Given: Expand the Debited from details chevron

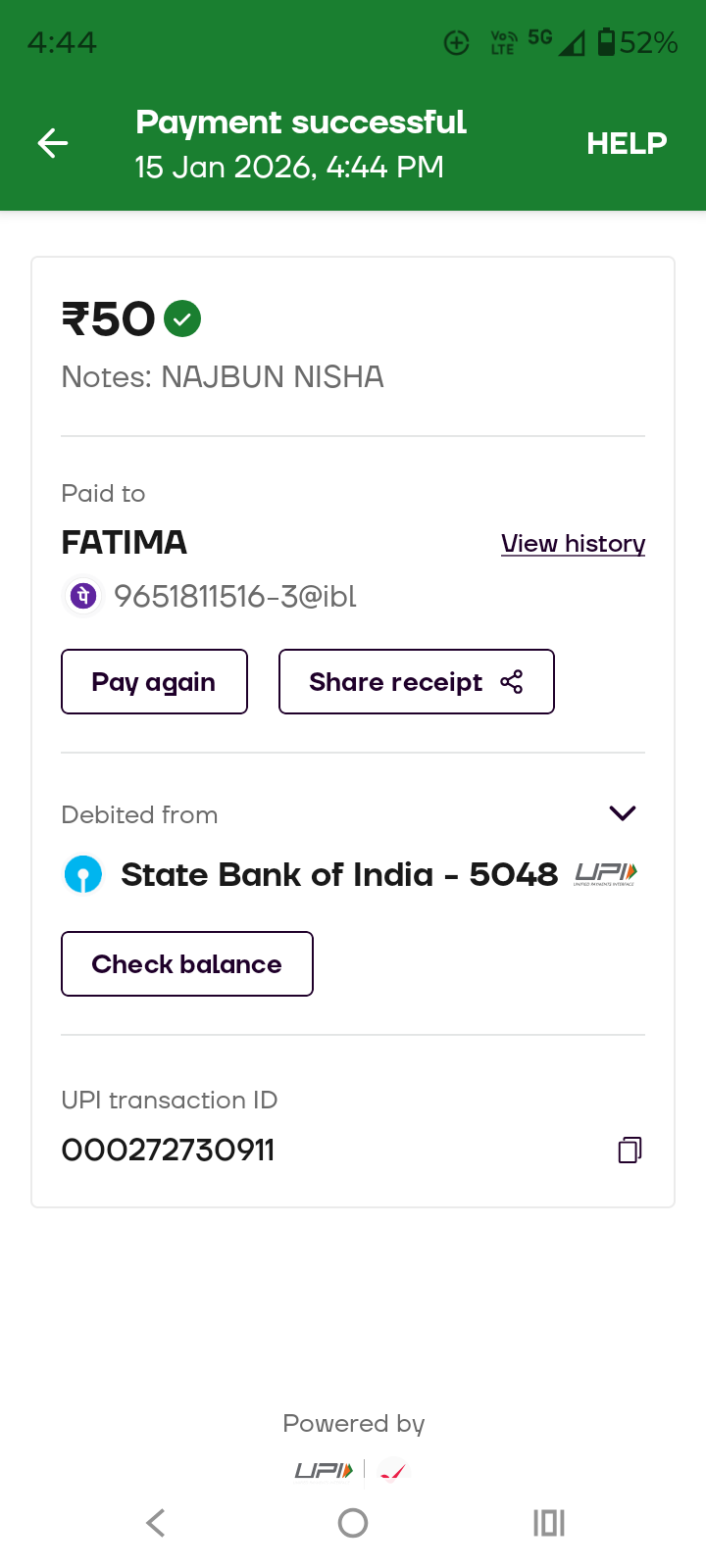Looking at the screenshot, I should pyautogui.click(x=623, y=813).
